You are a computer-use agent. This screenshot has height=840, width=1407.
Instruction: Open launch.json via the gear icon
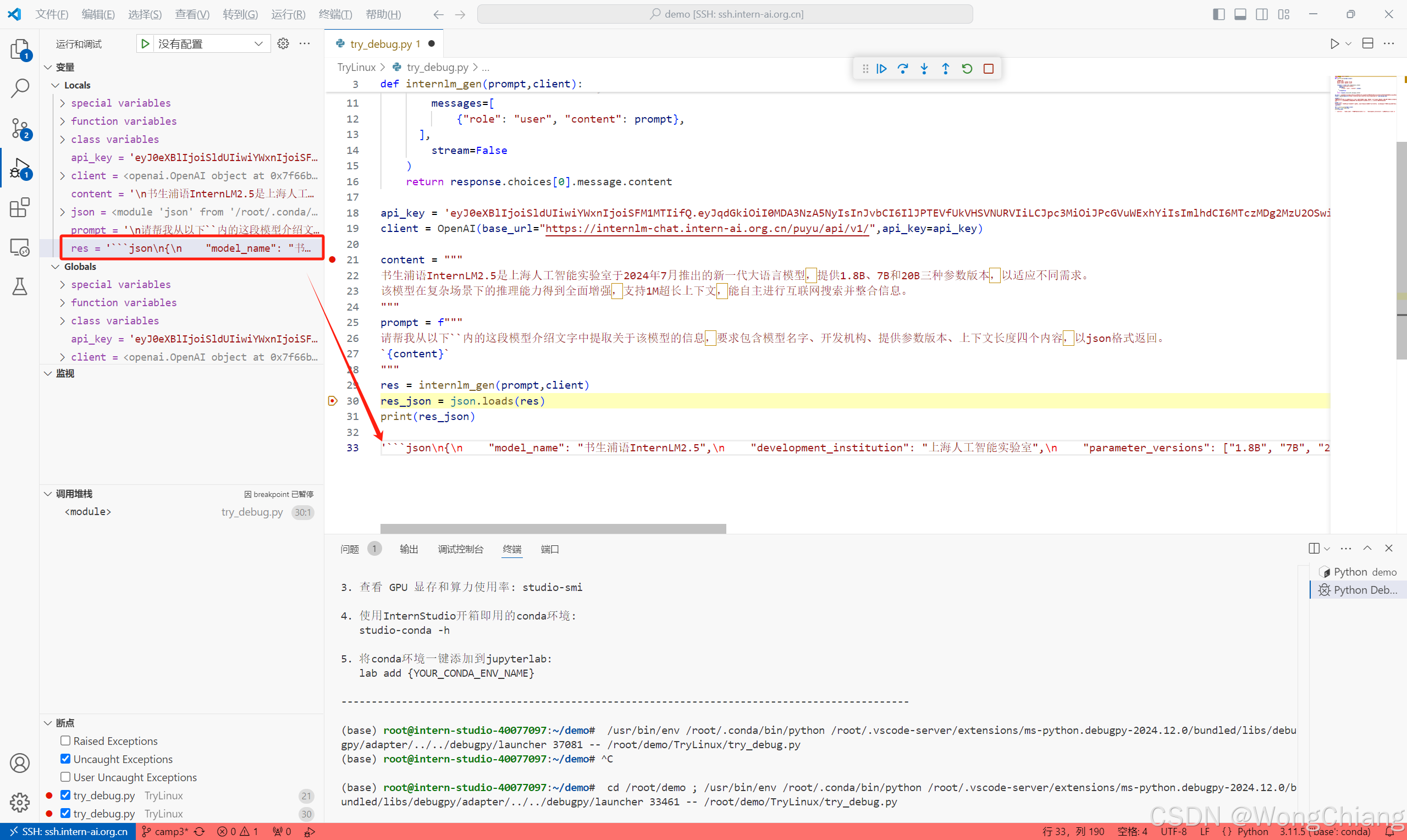click(x=283, y=43)
